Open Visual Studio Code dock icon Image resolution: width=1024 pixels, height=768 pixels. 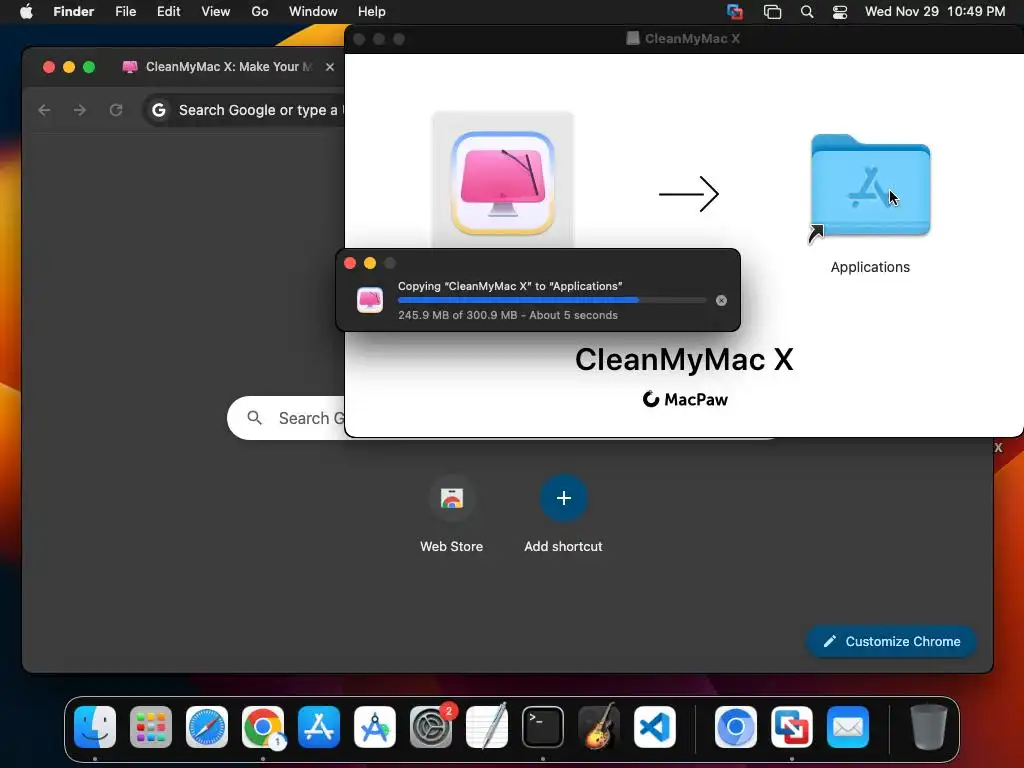[655, 727]
